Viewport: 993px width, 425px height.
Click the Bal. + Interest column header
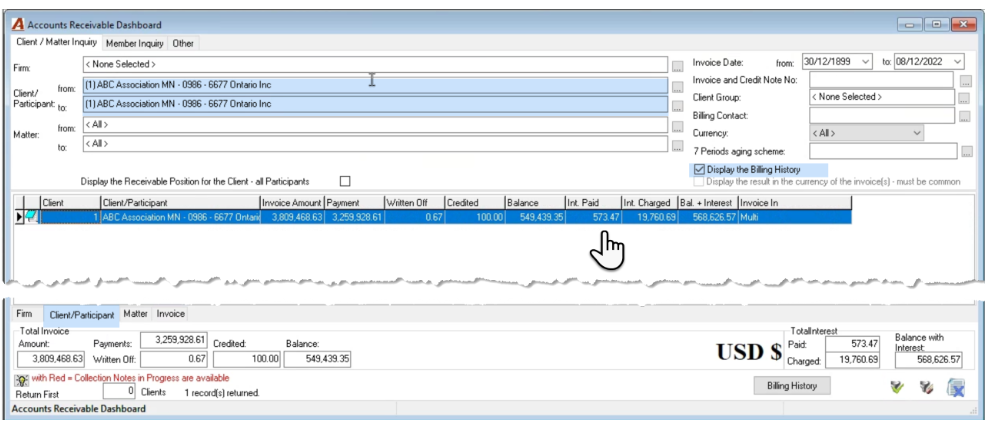coord(707,203)
